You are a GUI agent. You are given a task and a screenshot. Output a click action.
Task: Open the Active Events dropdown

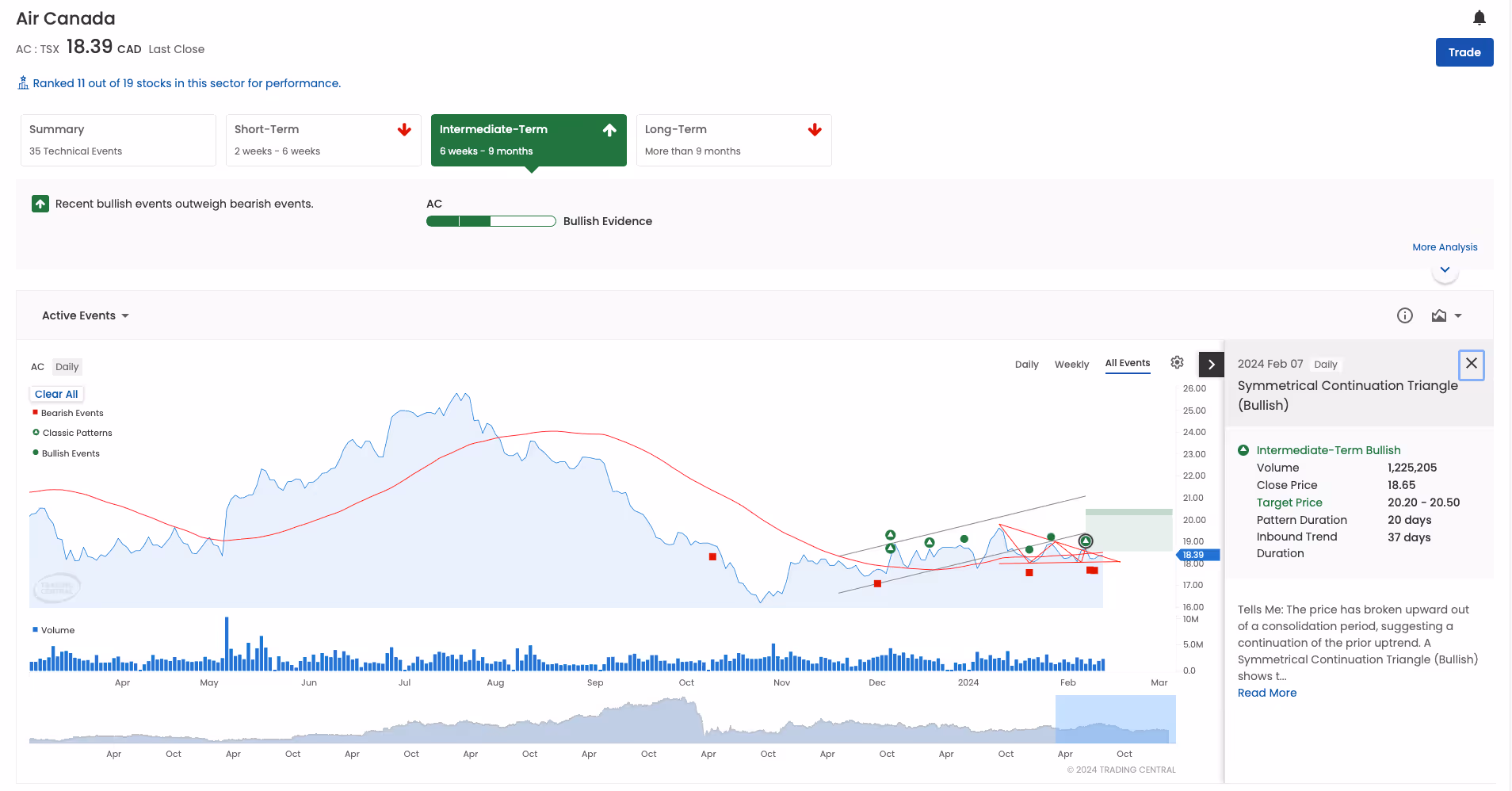pos(85,315)
